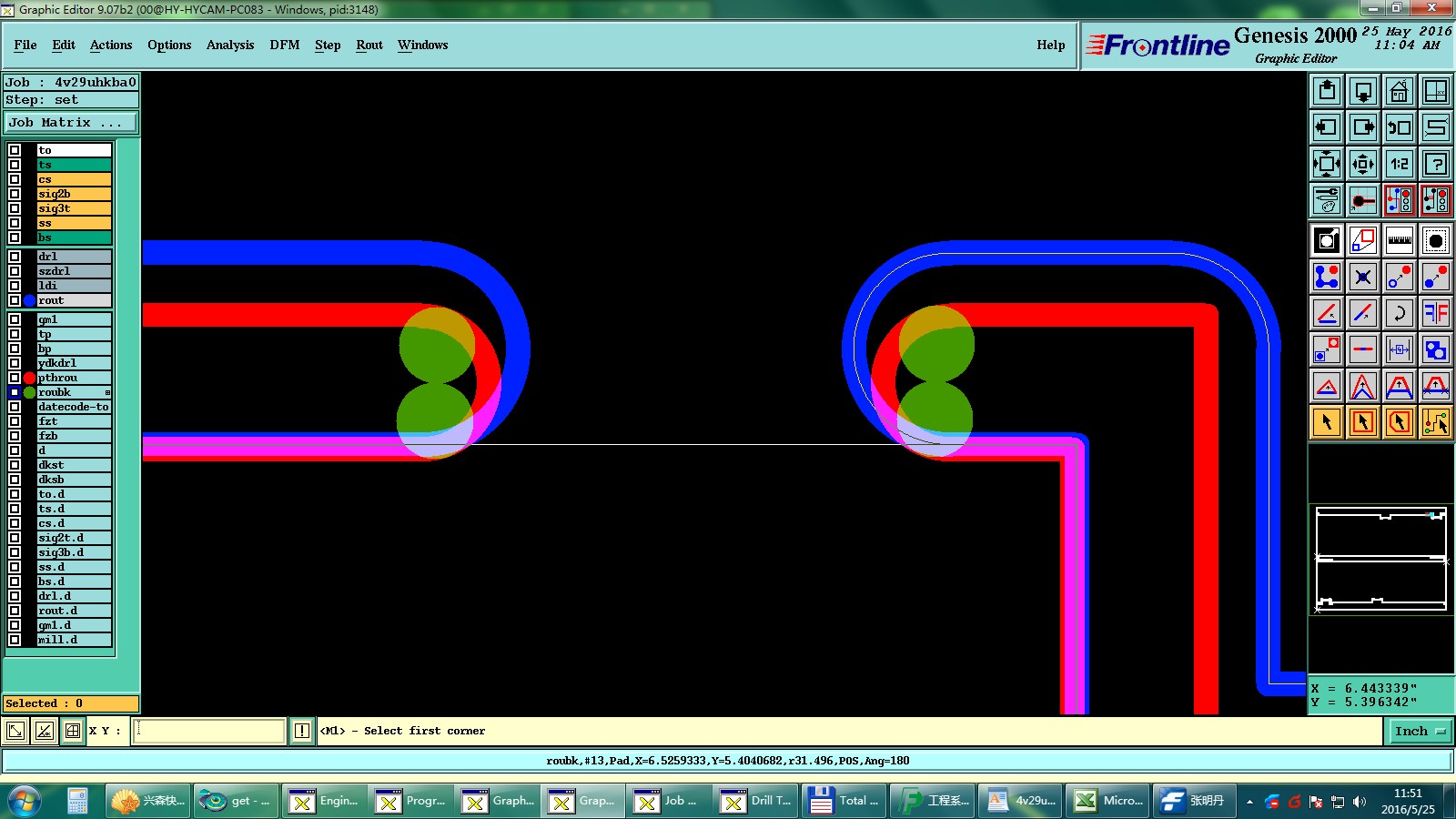The height and width of the screenshot is (819, 1456).
Task: Click the dimension width arrows icon
Action: click(1400, 349)
